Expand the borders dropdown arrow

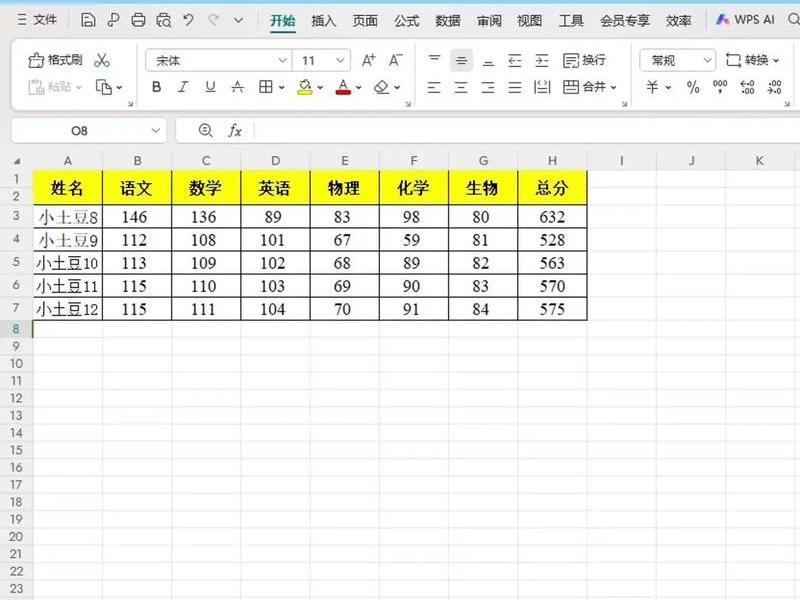281,88
